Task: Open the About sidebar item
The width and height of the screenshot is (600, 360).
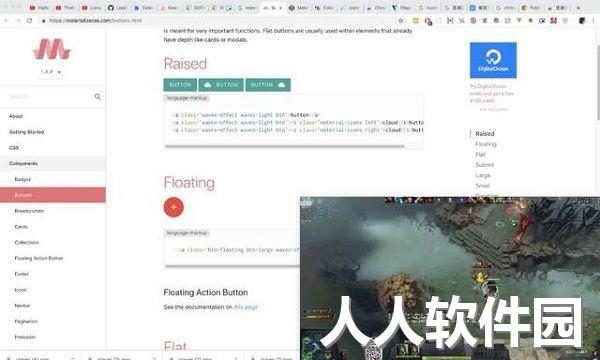Action: pos(52,116)
